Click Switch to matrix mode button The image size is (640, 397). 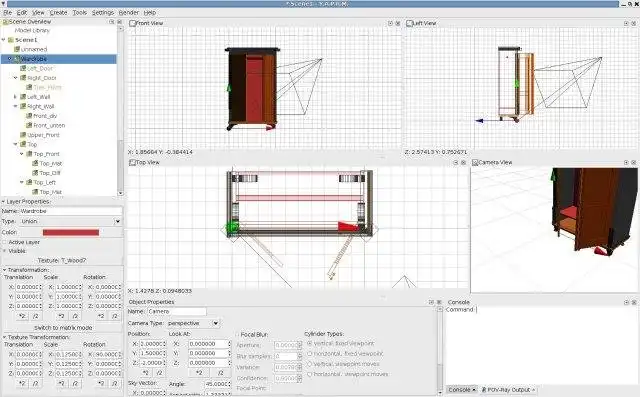pyautogui.click(x=62, y=328)
